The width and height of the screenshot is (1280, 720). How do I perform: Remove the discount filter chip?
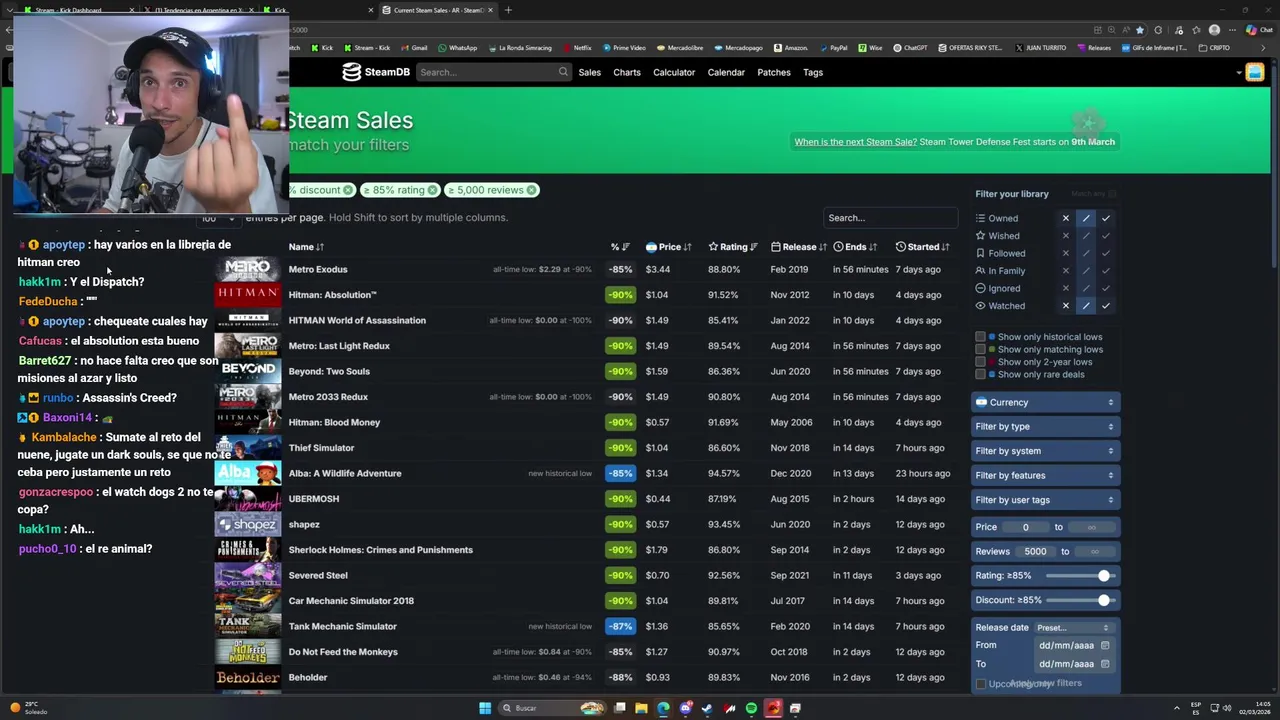tap(348, 190)
